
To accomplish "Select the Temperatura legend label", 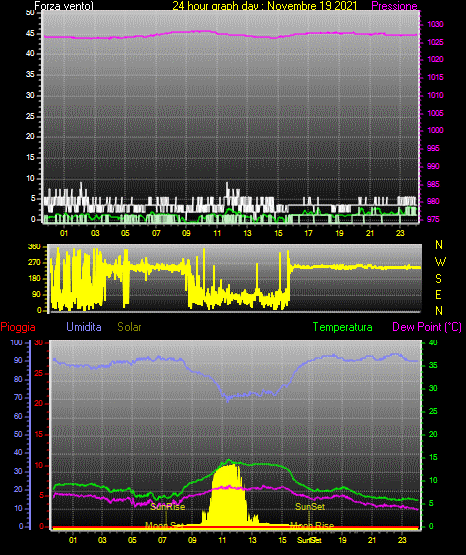I will tap(343, 327).
